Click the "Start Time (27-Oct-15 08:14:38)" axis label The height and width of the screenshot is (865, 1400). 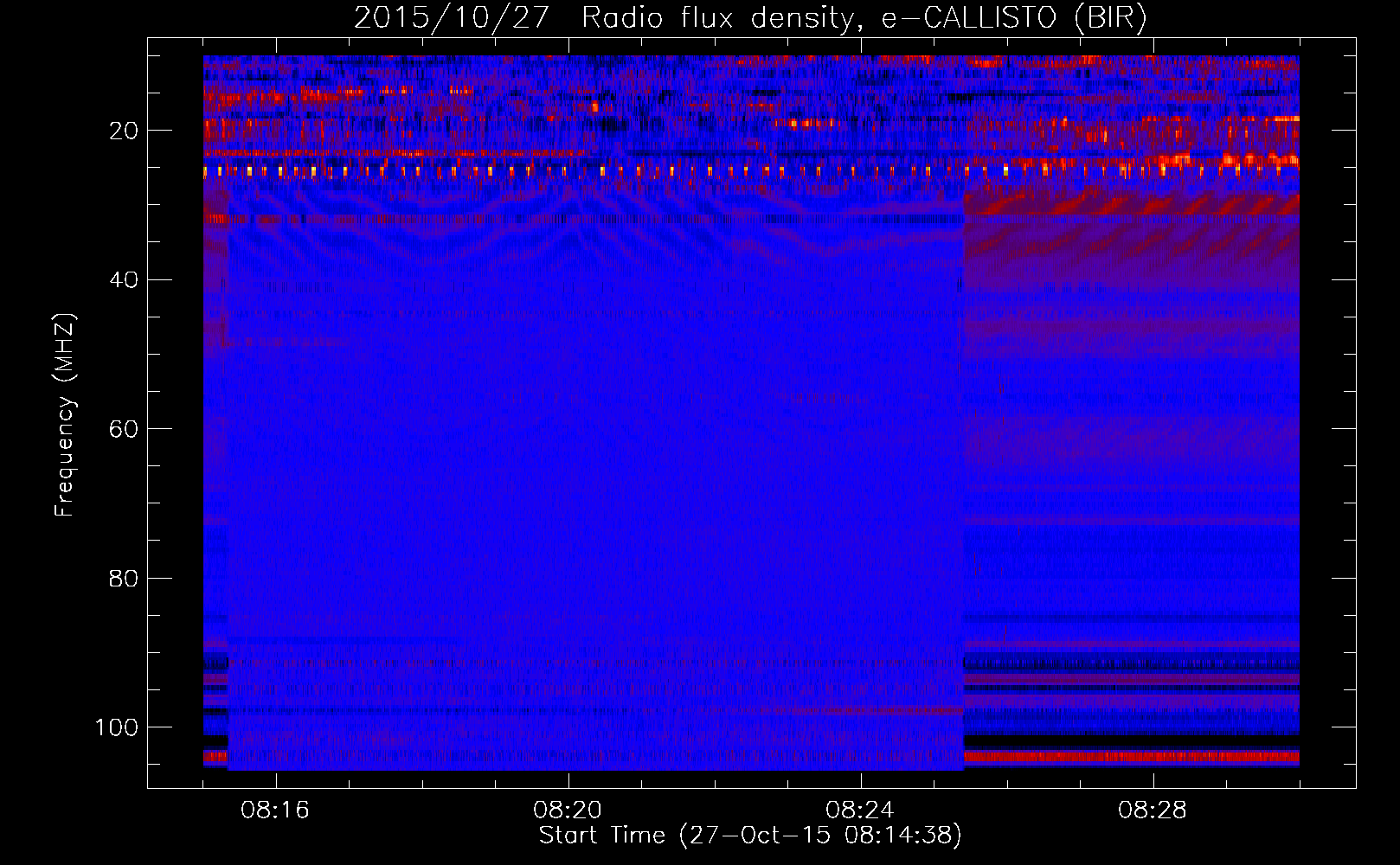coord(750,836)
